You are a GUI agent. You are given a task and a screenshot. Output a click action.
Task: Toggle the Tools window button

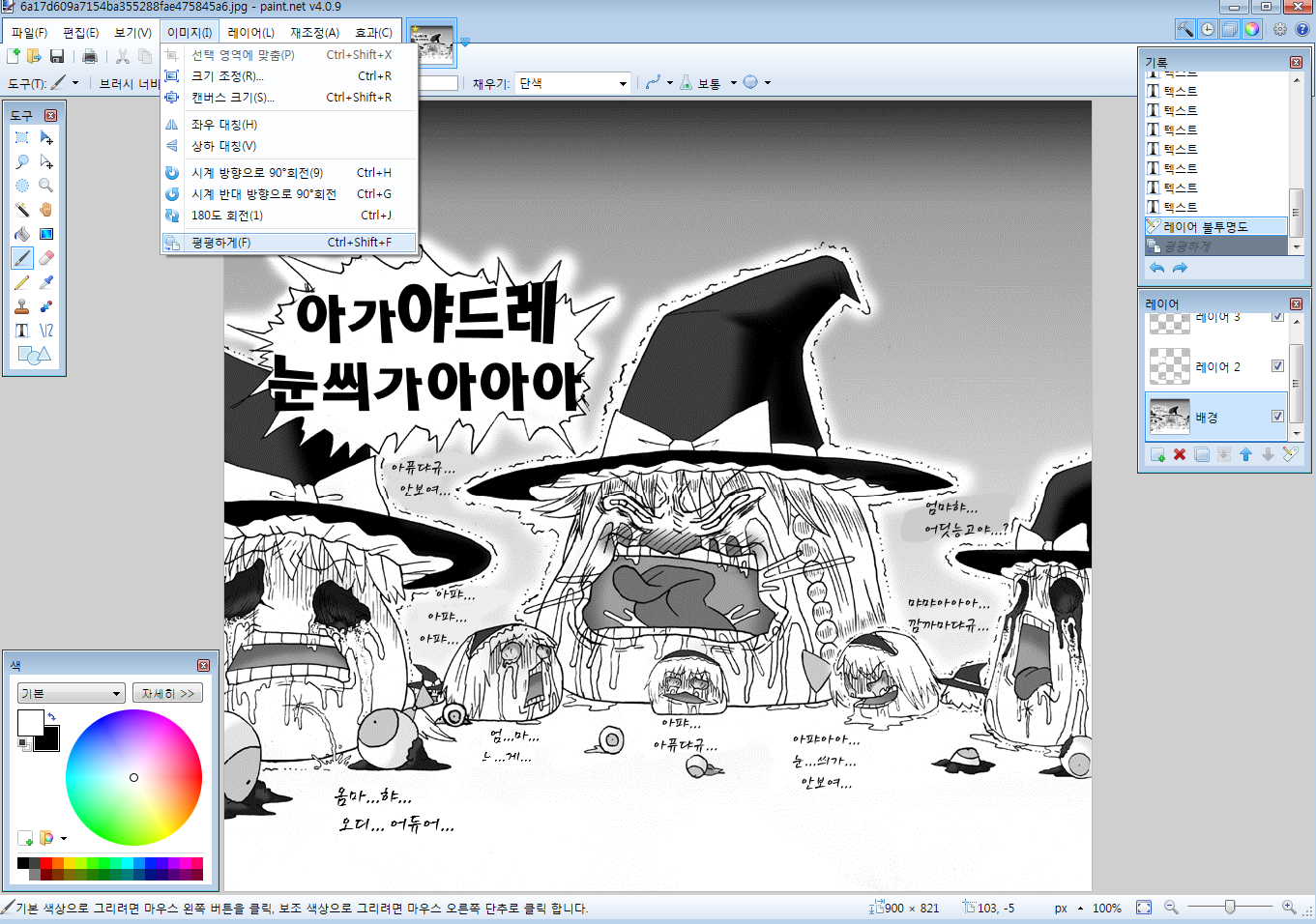pos(1184,29)
